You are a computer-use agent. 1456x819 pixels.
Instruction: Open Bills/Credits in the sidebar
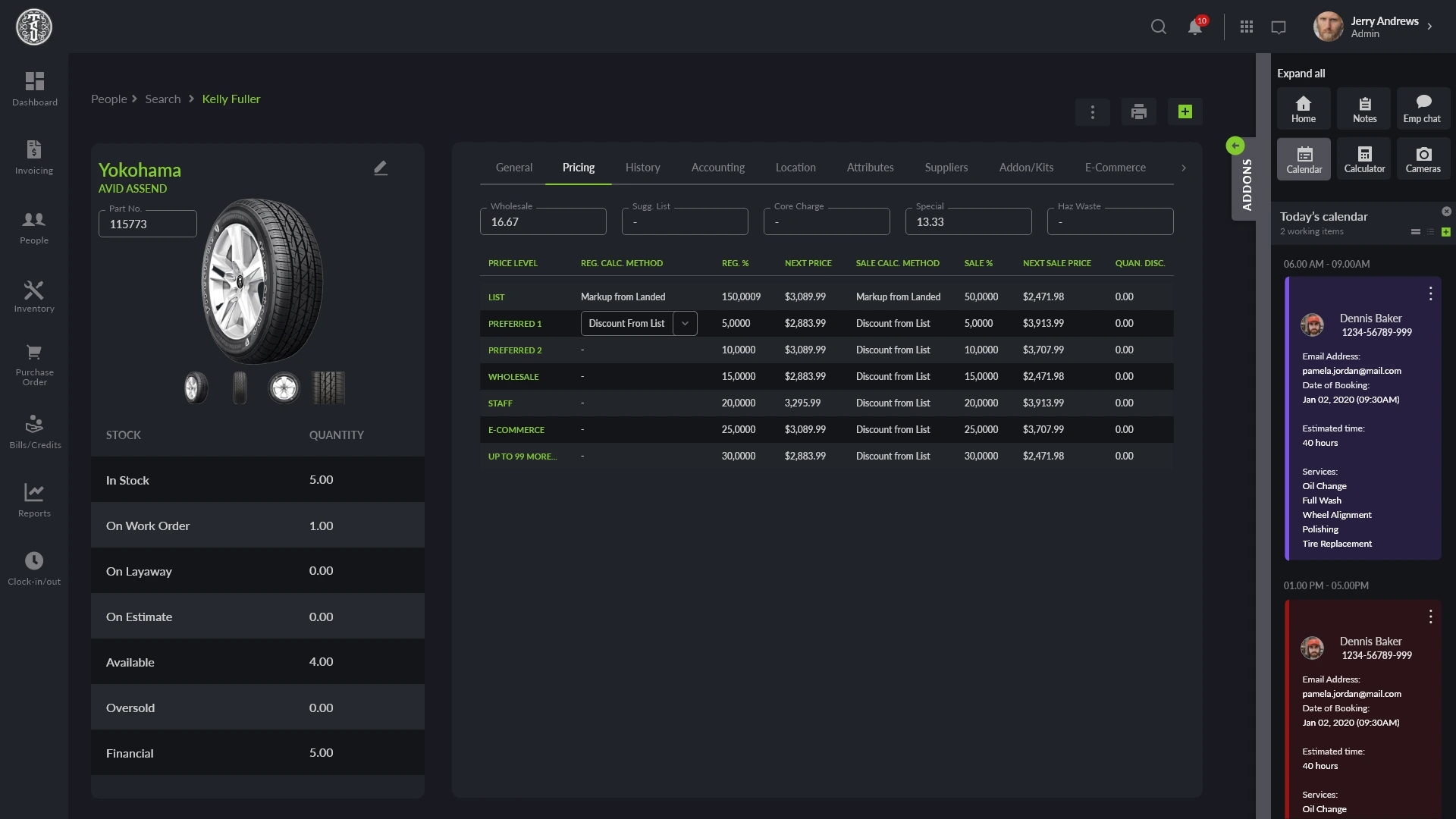click(34, 431)
